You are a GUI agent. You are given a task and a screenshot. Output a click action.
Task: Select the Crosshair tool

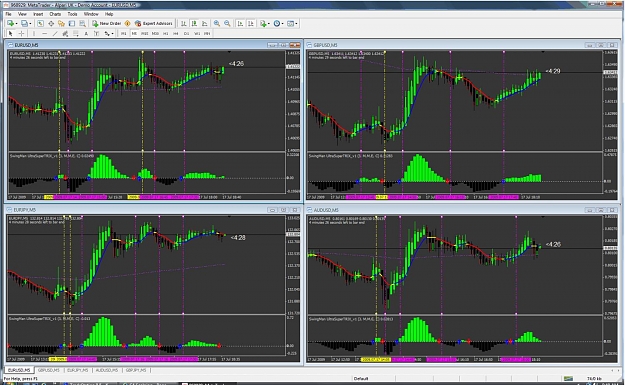(x=21, y=33)
